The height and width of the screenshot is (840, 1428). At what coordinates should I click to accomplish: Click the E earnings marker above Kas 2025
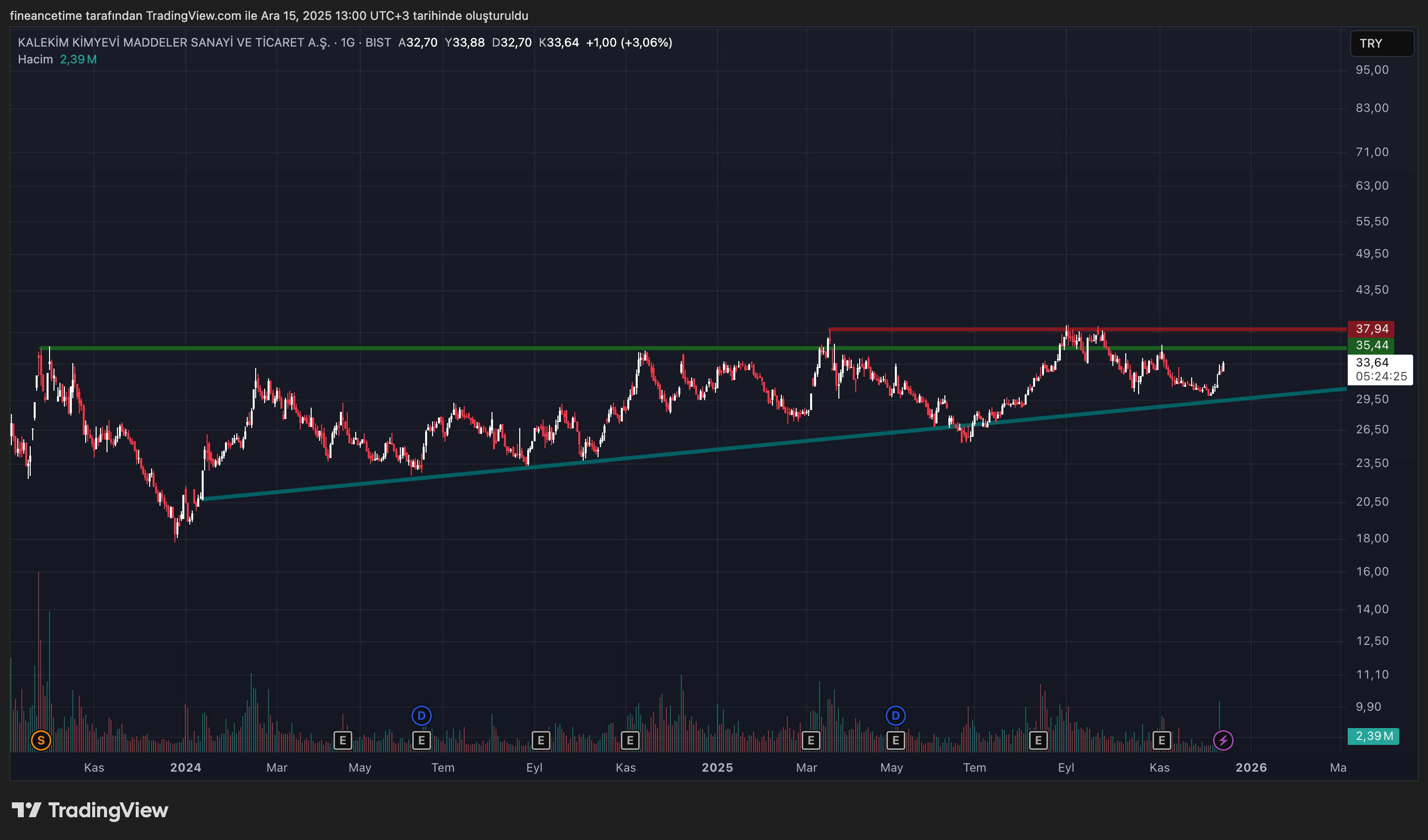pyautogui.click(x=1161, y=740)
